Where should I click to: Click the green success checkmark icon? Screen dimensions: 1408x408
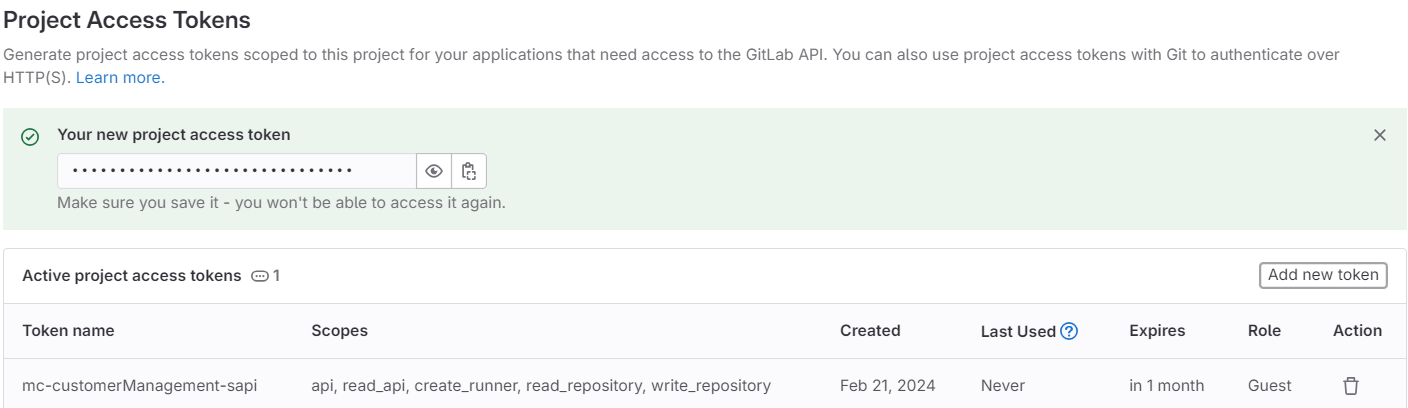pyautogui.click(x=30, y=137)
